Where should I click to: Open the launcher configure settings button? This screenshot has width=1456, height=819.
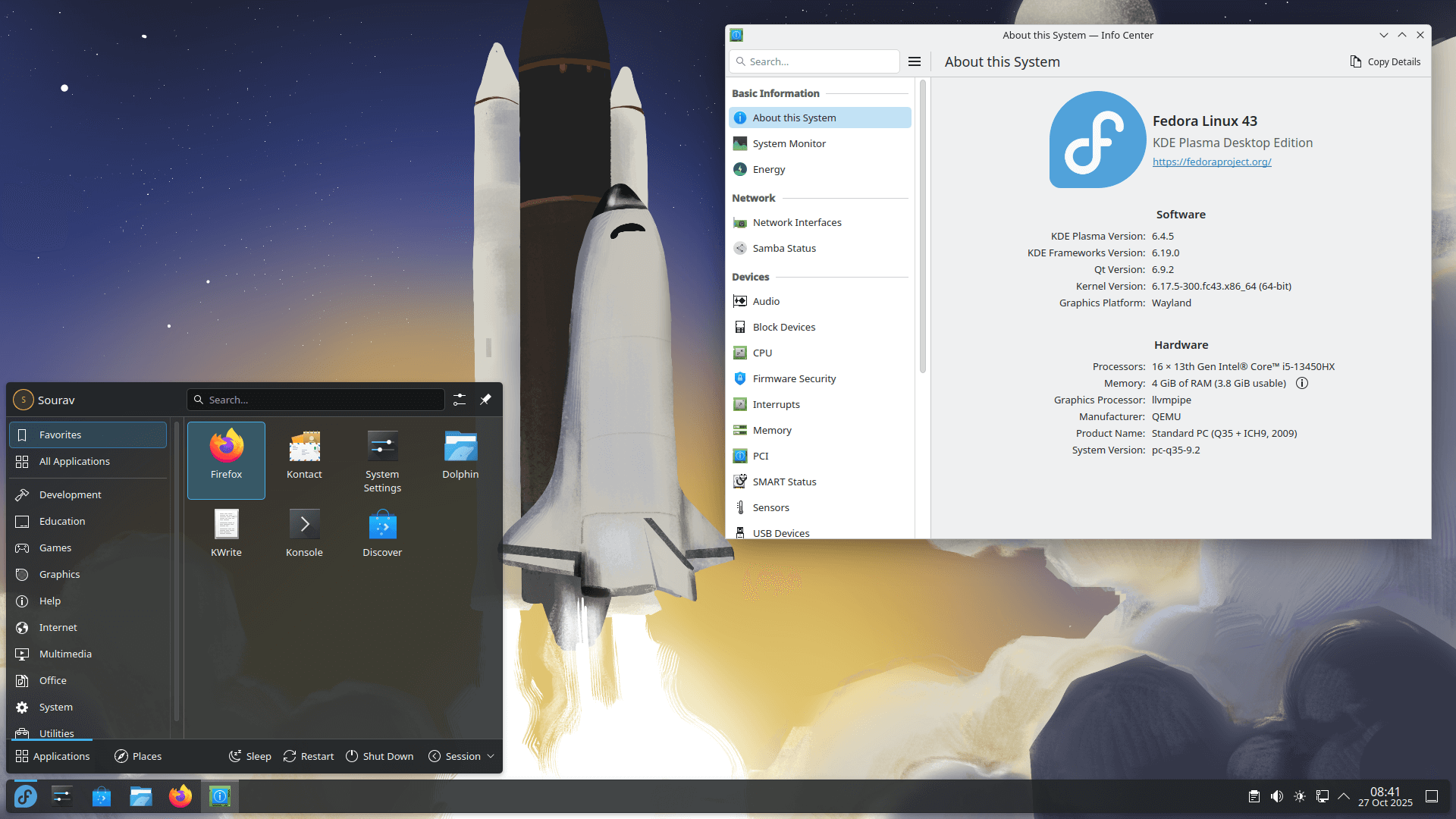click(460, 400)
